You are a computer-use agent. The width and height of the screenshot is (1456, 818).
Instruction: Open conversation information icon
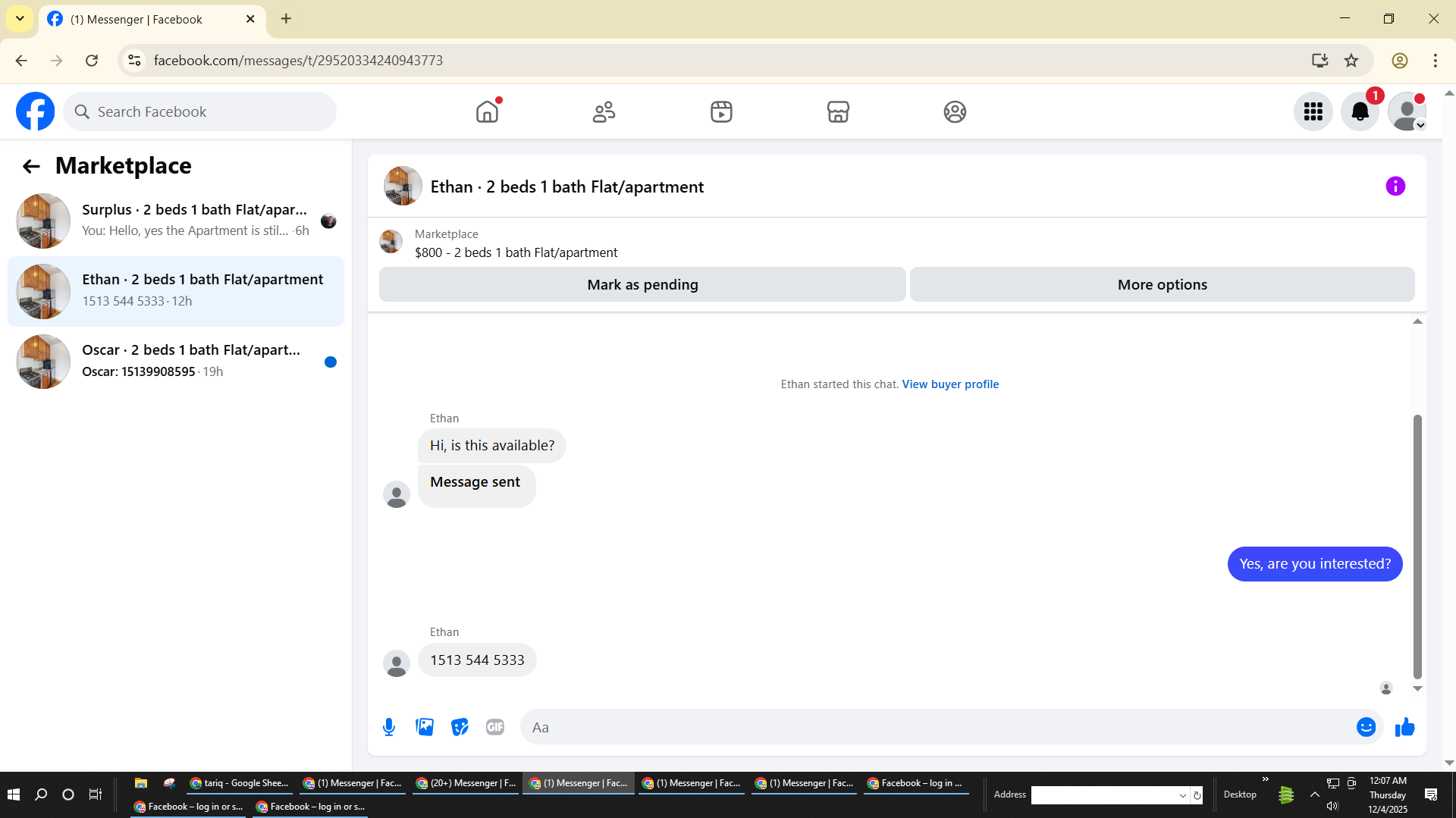pyautogui.click(x=1395, y=186)
